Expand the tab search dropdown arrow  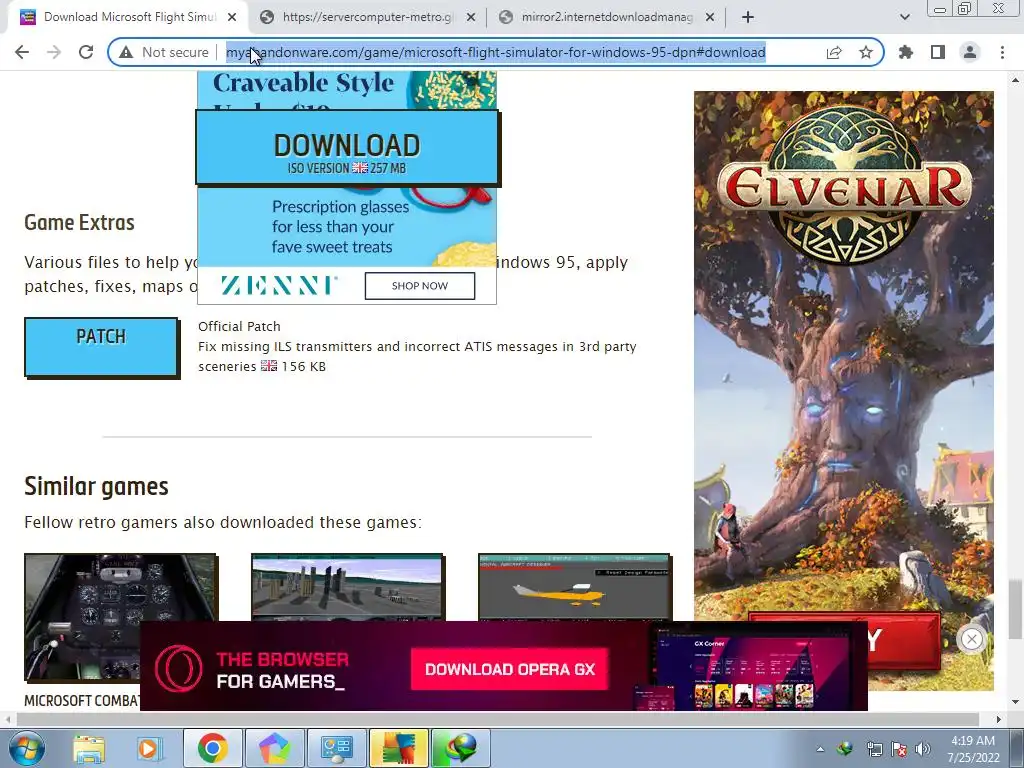pos(904,18)
